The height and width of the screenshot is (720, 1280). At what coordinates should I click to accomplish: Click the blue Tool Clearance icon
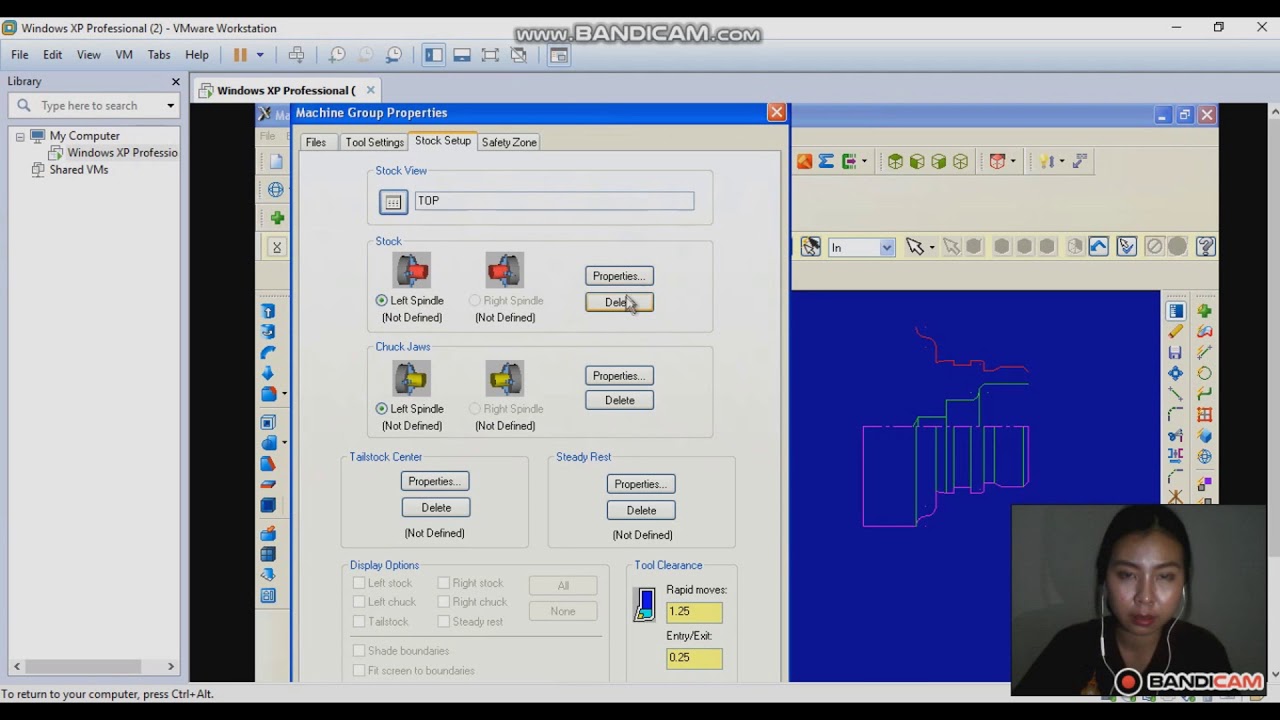pos(646,604)
